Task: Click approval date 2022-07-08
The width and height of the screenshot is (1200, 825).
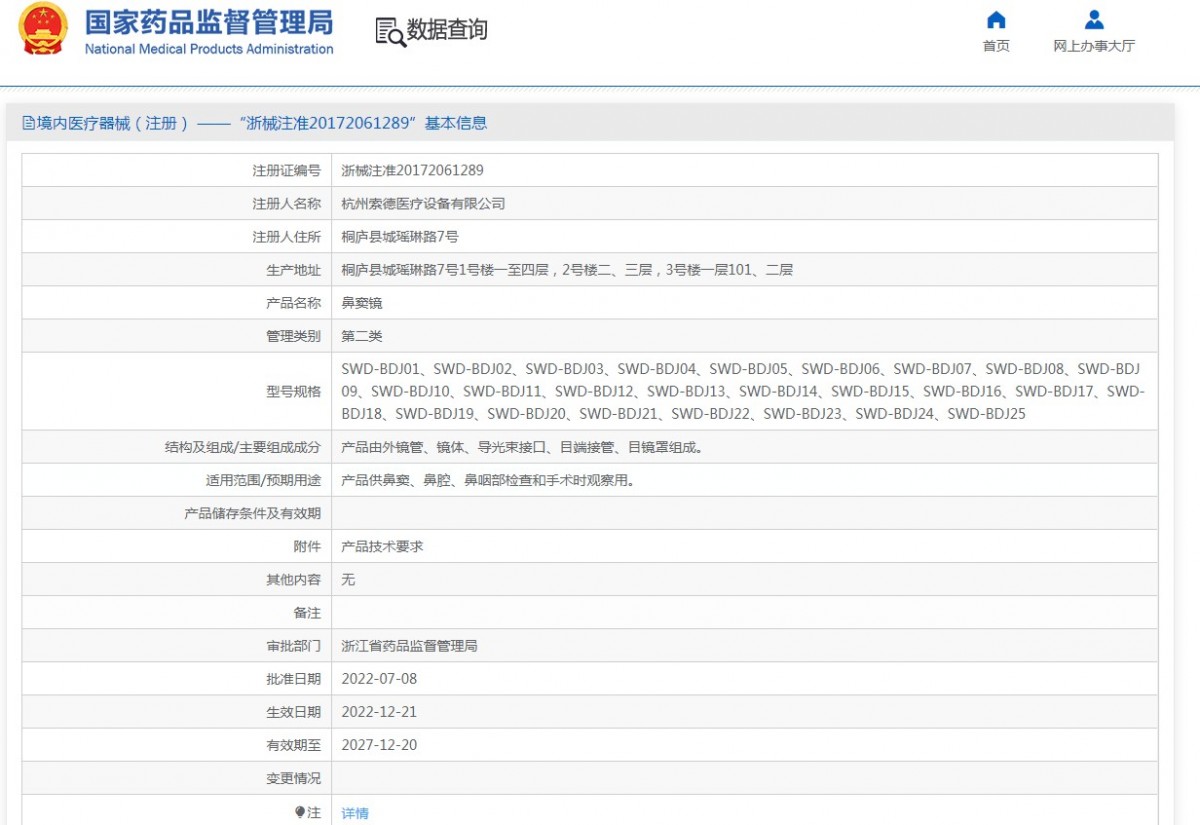Action: pos(379,679)
